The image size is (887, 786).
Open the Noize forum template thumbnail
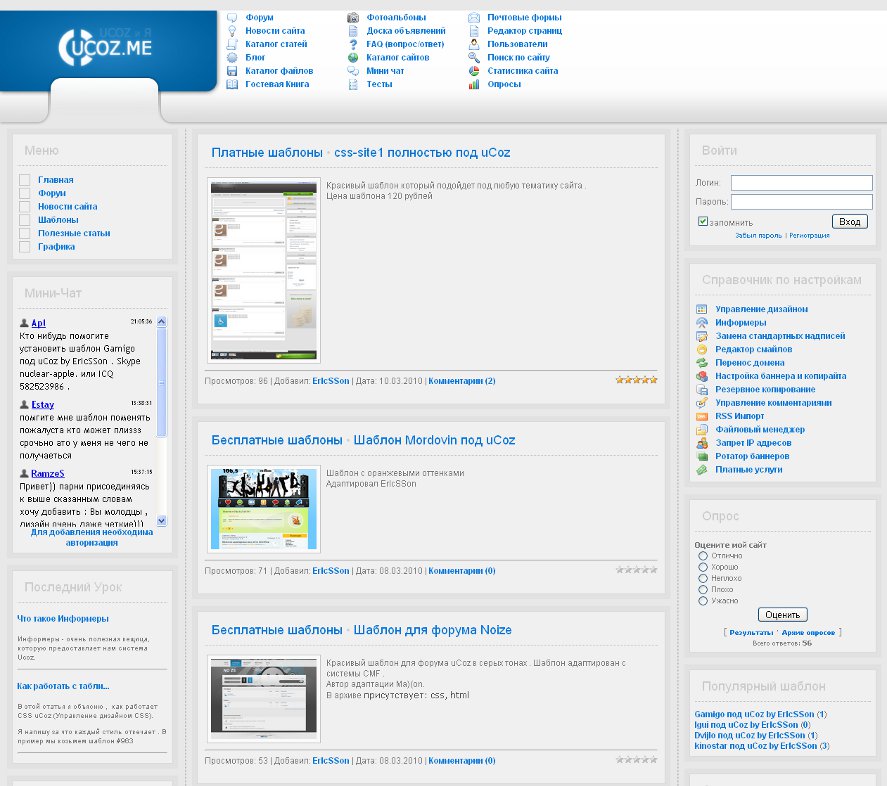[264, 699]
